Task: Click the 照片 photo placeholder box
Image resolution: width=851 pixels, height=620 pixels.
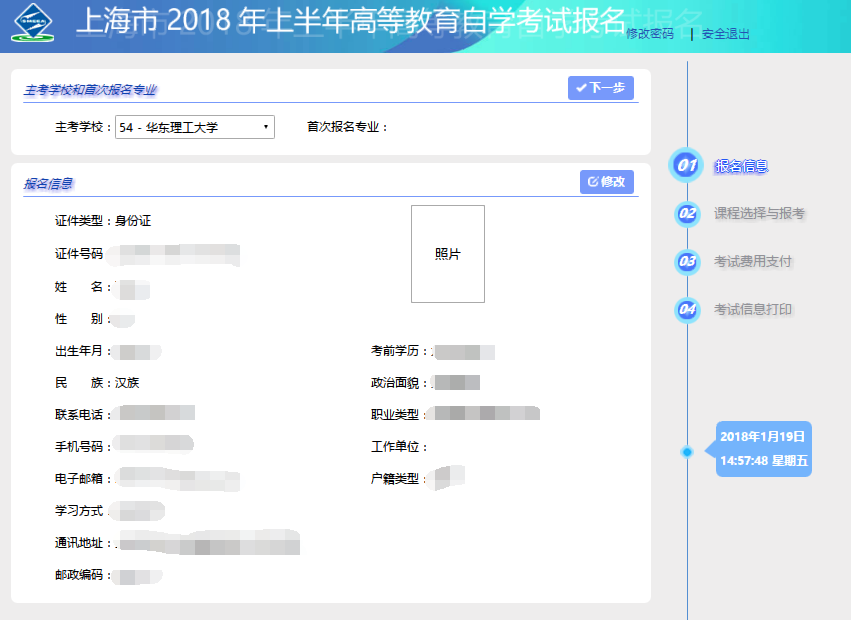Action: point(447,254)
